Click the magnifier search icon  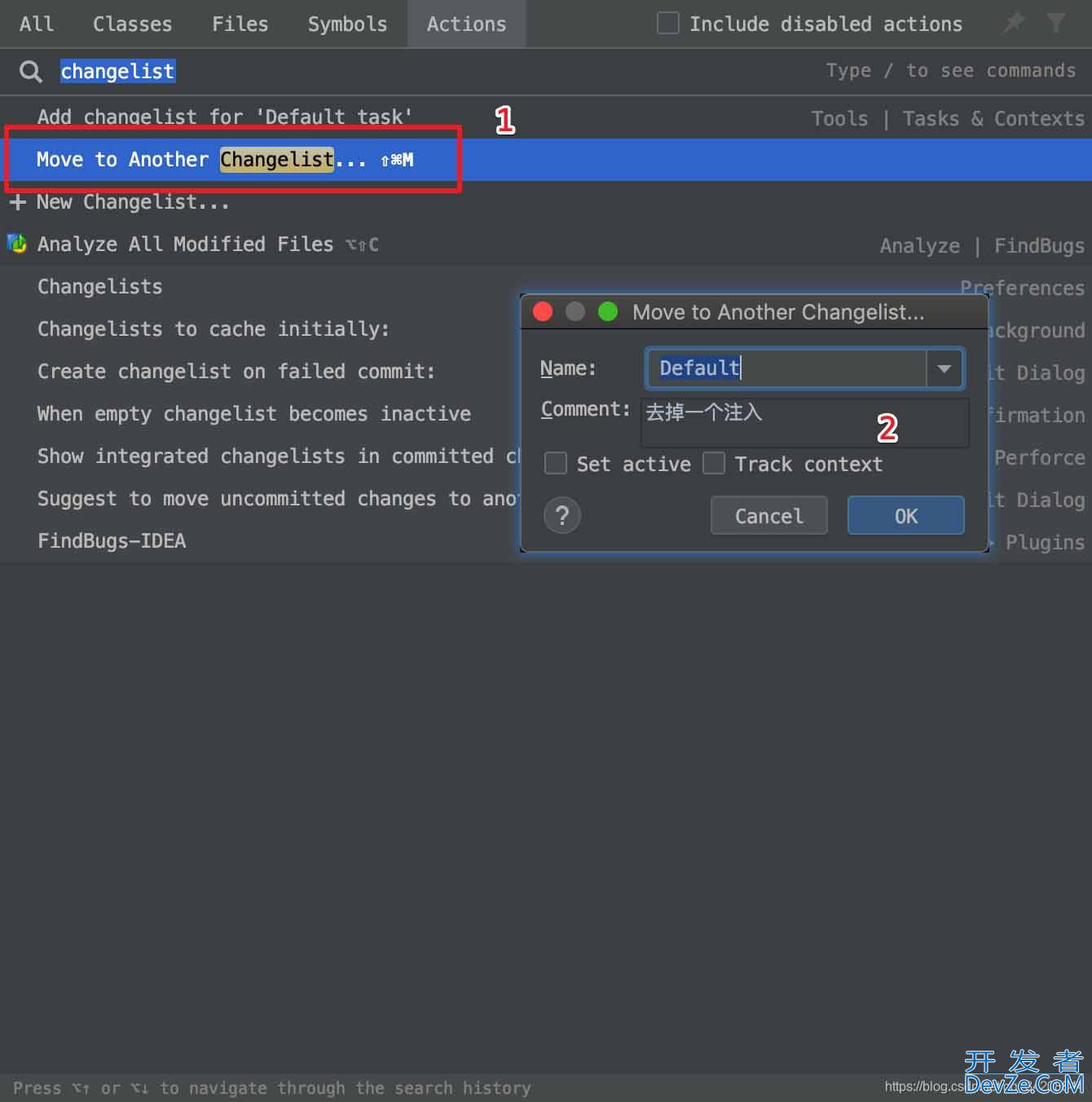31,72
